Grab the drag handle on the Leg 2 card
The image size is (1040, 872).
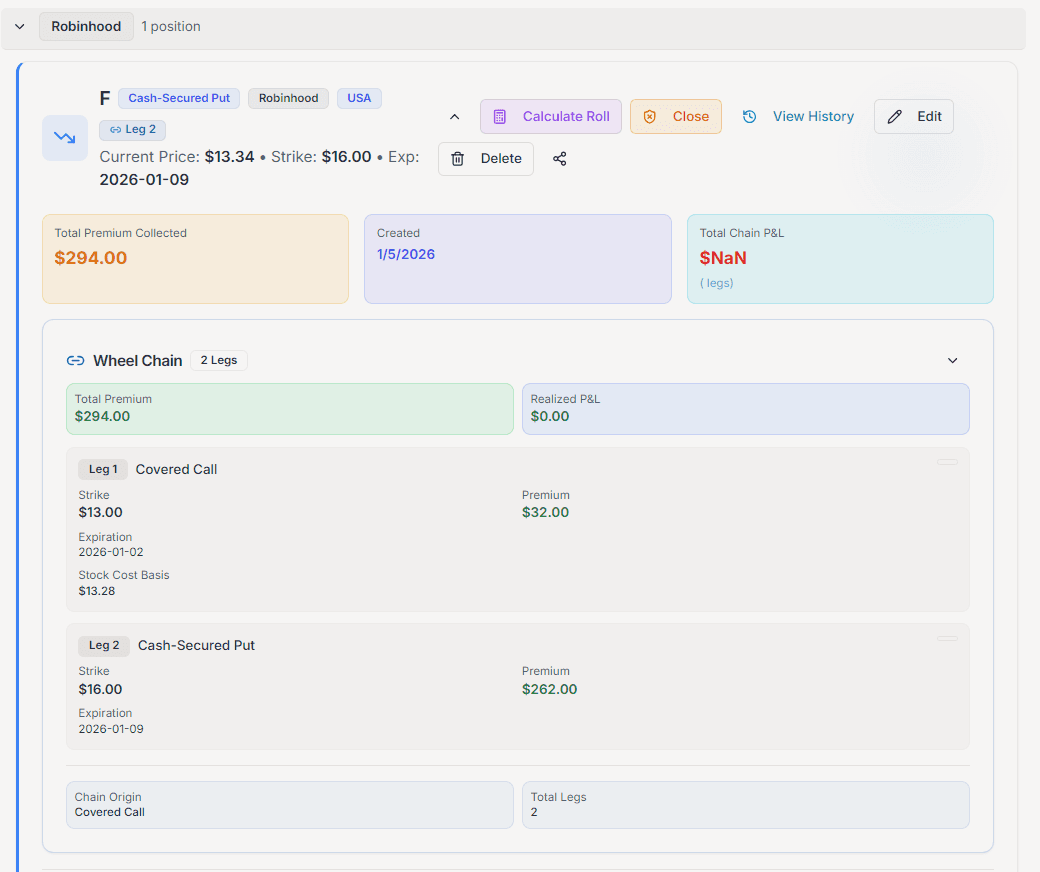click(947, 637)
